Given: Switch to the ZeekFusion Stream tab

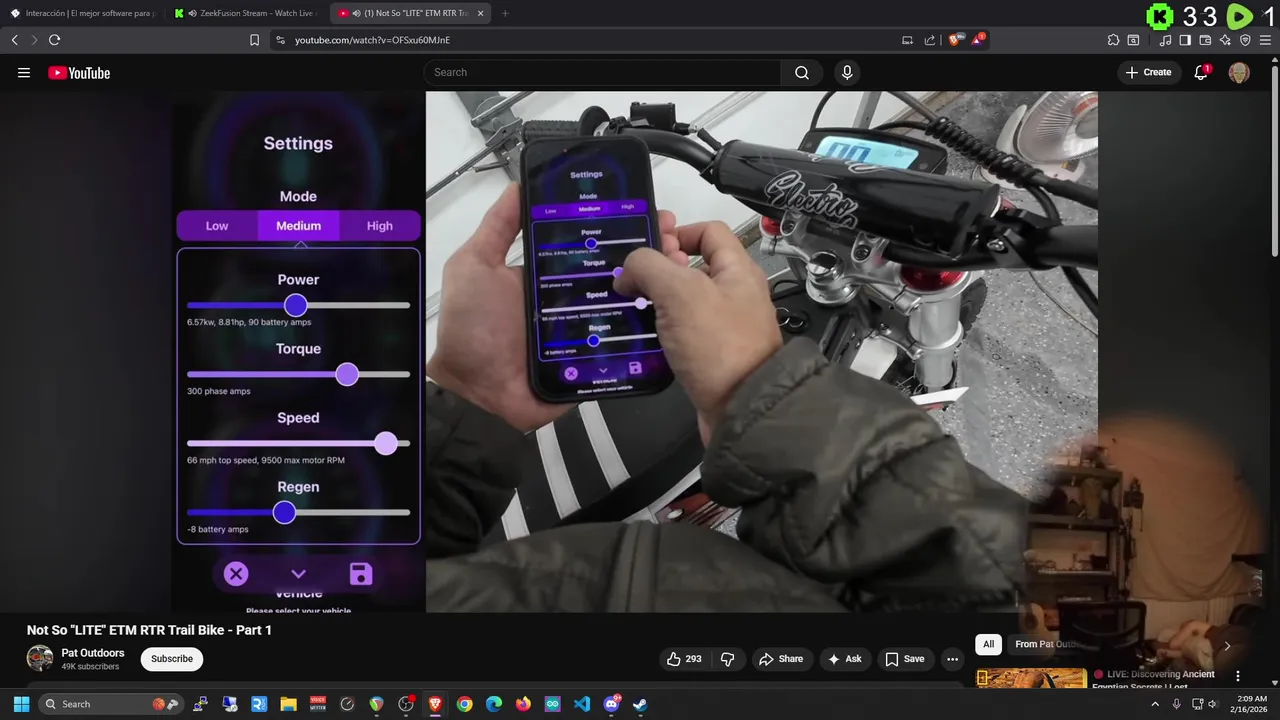Looking at the screenshot, I should (246, 13).
